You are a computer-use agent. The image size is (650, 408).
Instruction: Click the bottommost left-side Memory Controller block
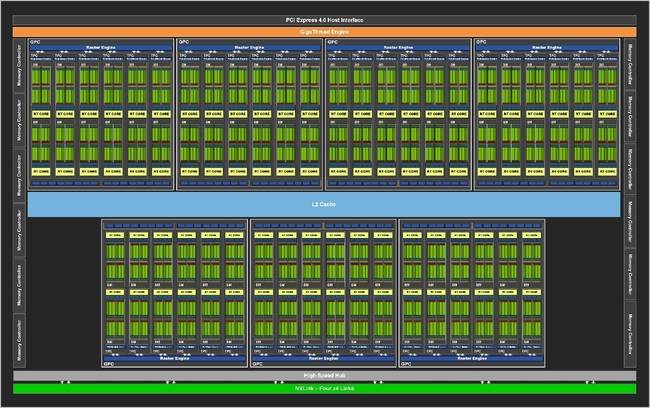(19, 340)
